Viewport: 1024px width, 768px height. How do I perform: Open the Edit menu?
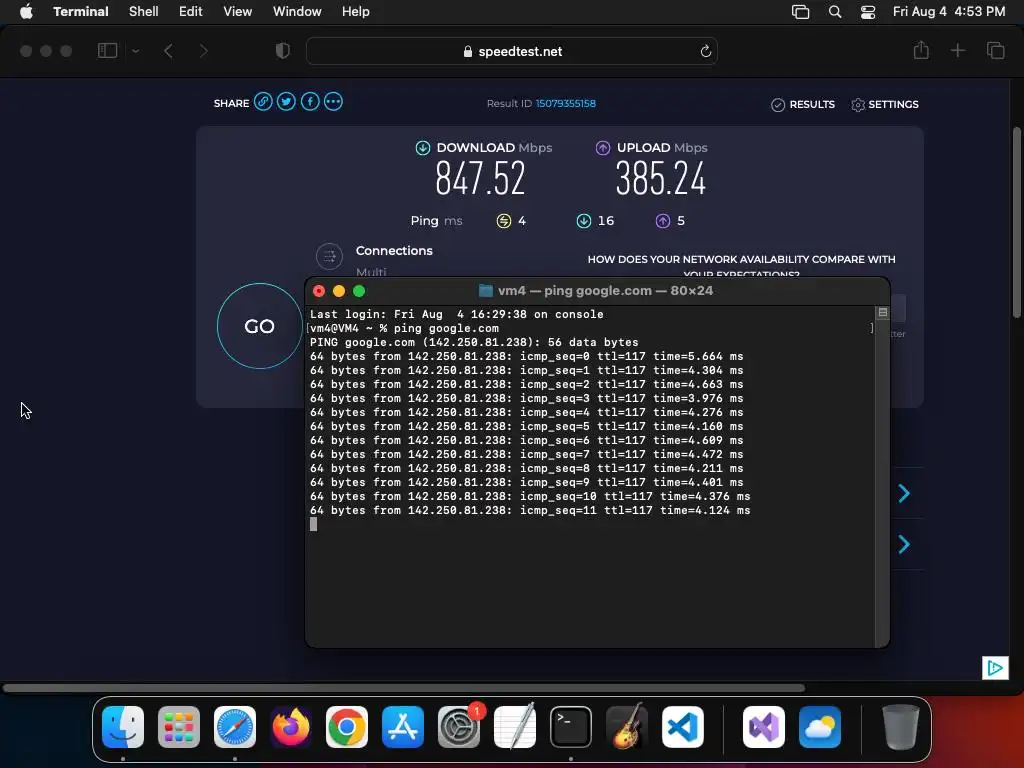pos(191,11)
